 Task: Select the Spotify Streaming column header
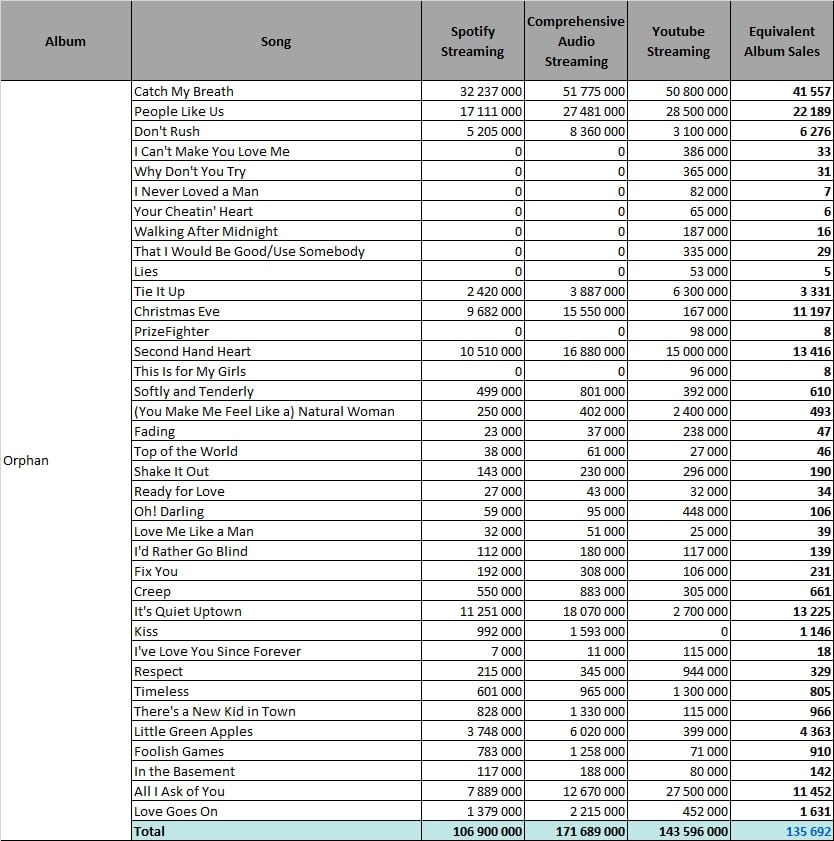coord(473,41)
